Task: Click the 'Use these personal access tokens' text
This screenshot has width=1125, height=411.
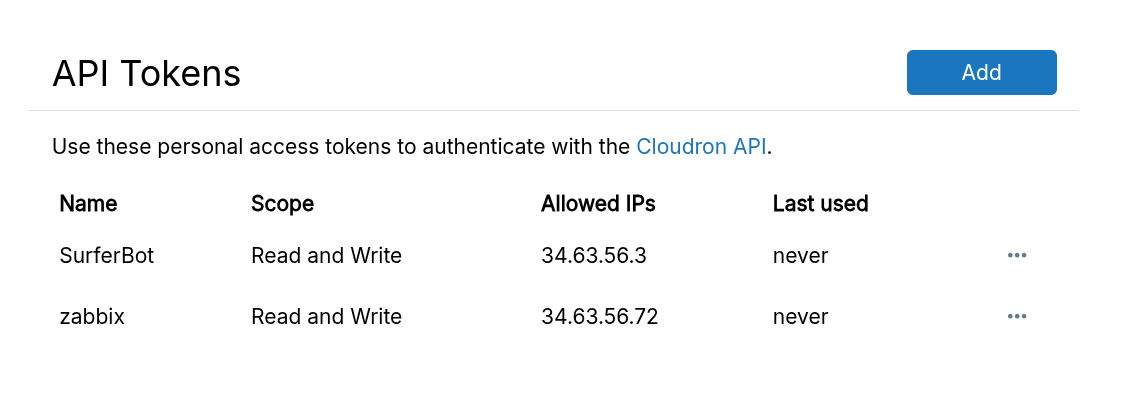Action: pos(200,147)
